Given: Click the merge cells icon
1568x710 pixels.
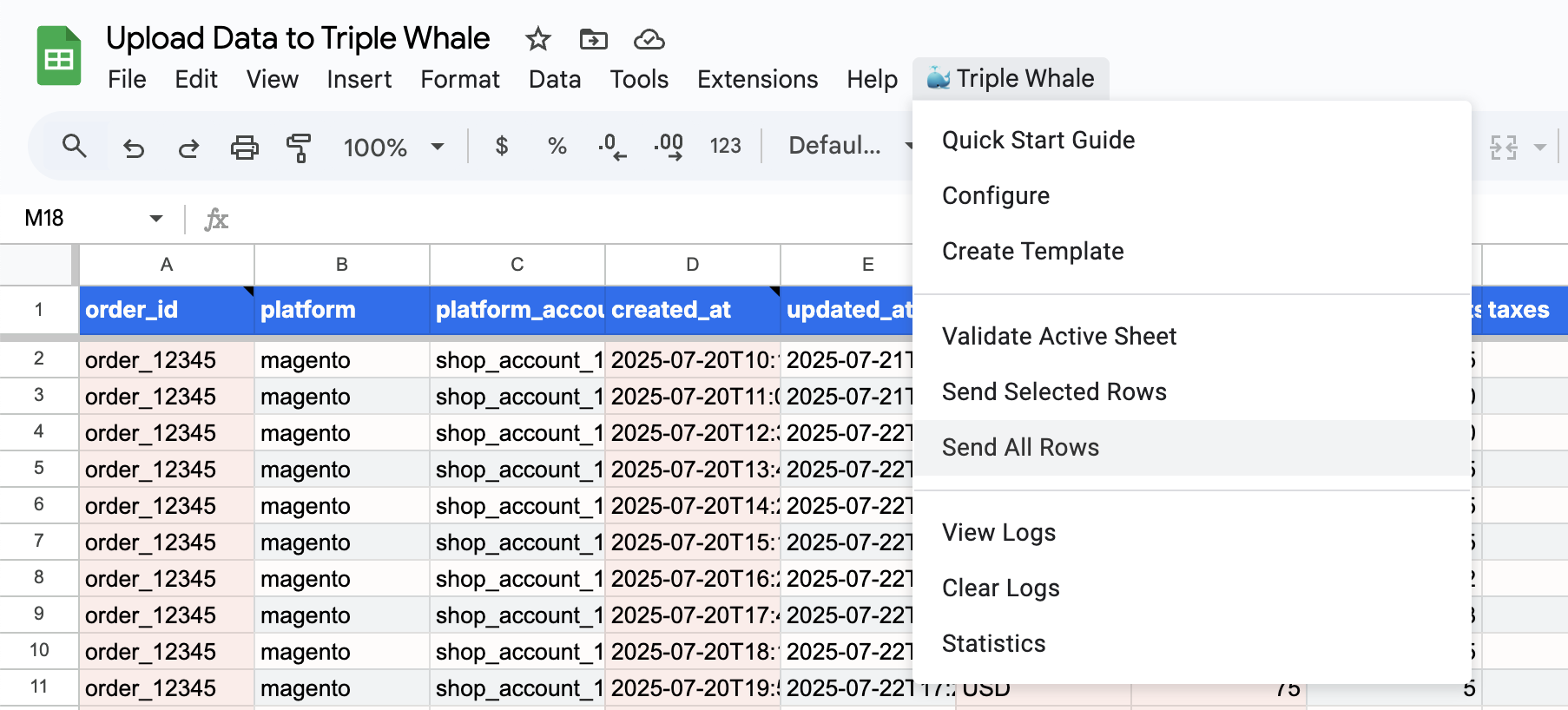Looking at the screenshot, I should coord(1504,148).
